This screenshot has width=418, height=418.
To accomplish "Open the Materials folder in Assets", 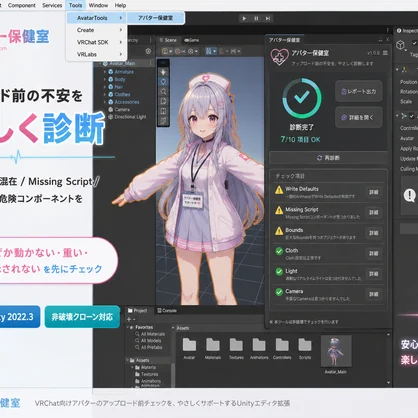I will (x=213, y=348).
